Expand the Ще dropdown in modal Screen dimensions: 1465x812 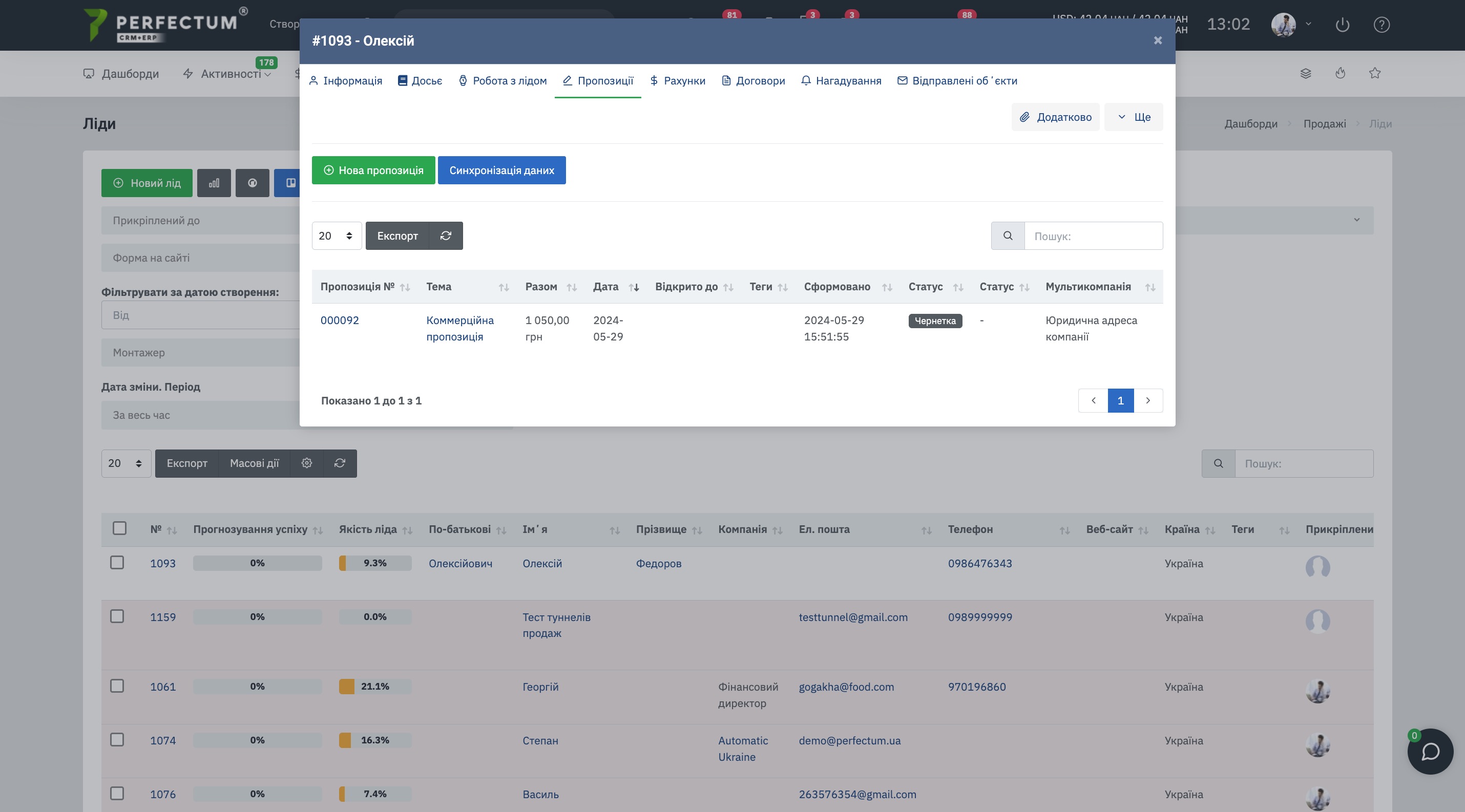pyautogui.click(x=1134, y=117)
